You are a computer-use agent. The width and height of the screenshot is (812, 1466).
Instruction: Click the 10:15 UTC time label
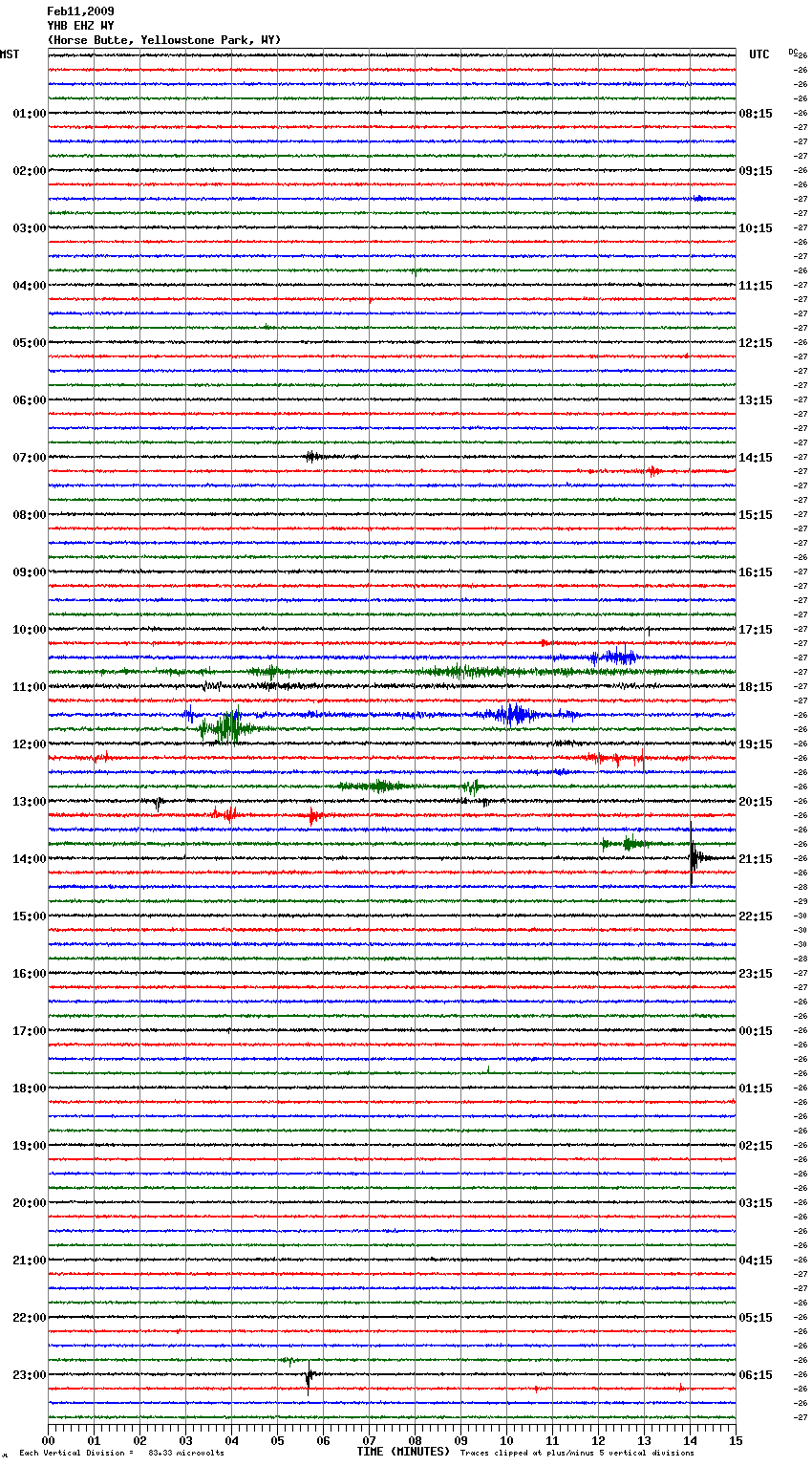[x=756, y=228]
